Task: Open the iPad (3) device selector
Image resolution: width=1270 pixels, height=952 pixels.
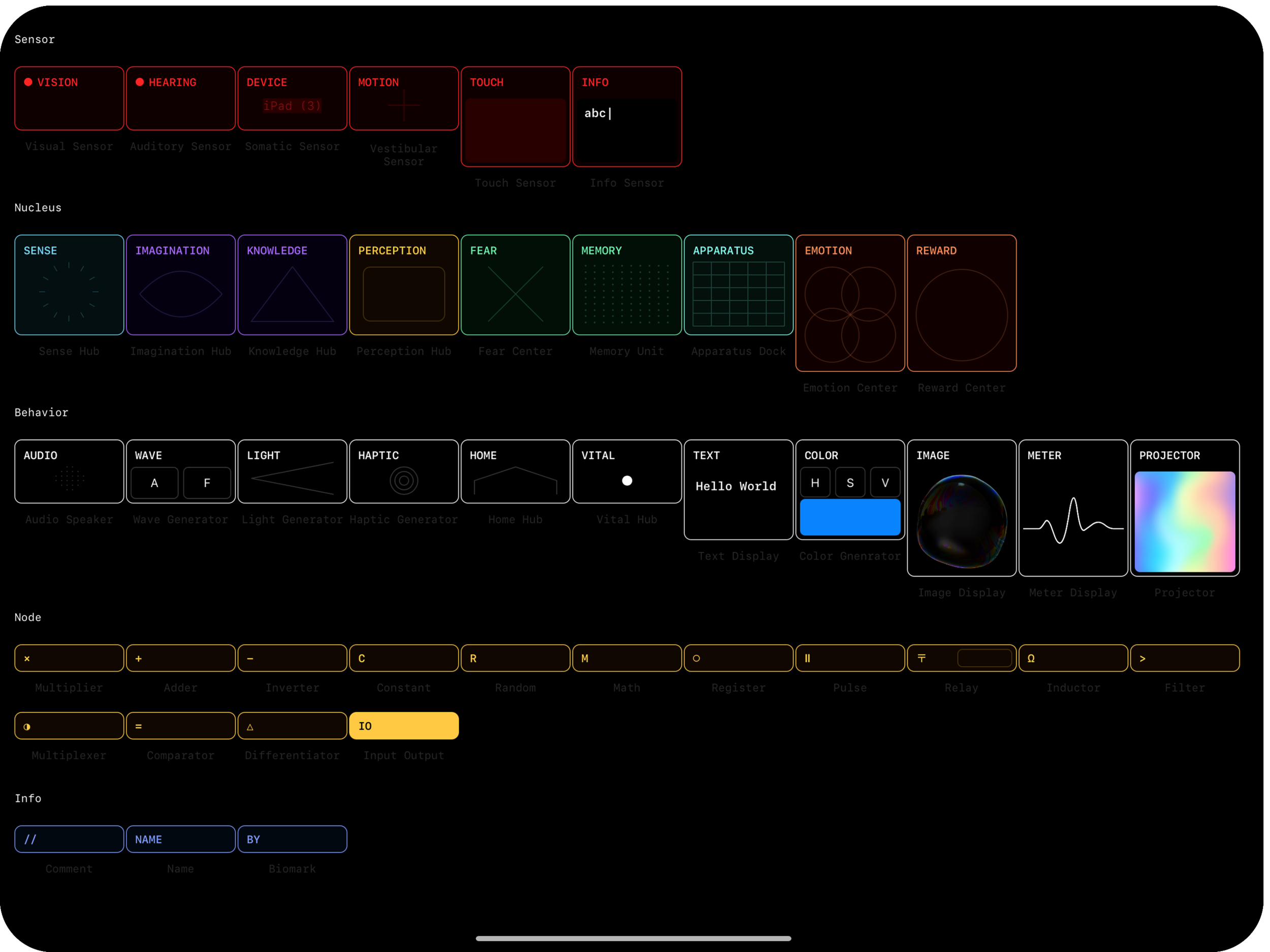Action: [x=292, y=106]
